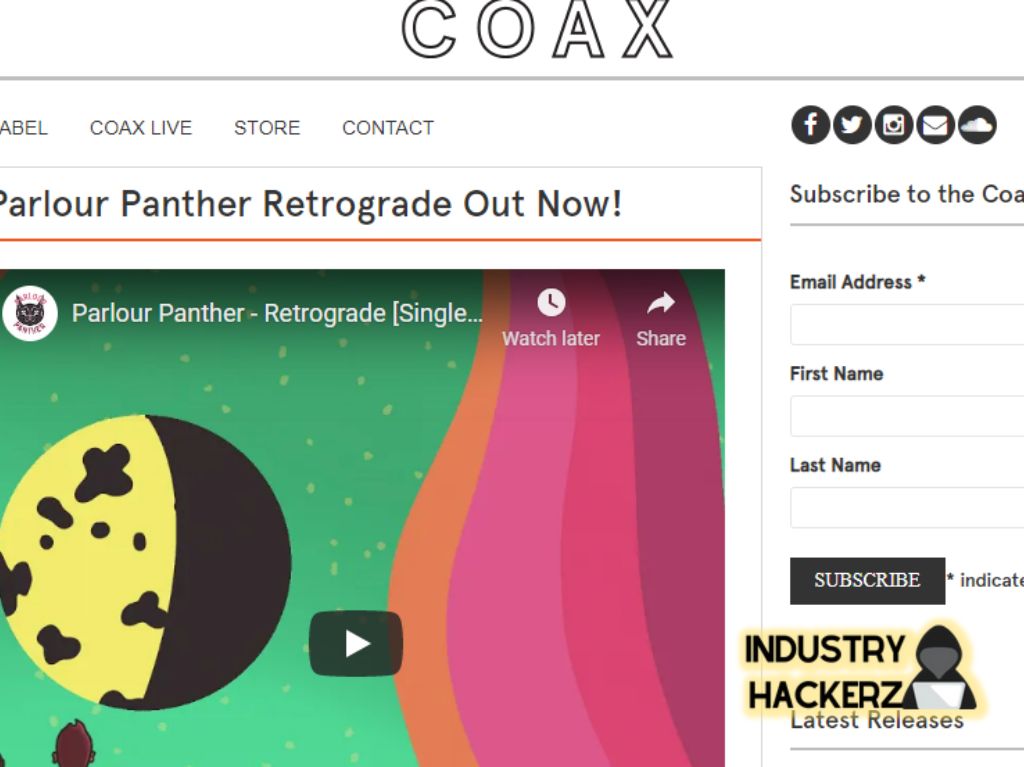Click the video title Parlour Panther - Retrograde
Viewport: 1024px width, 767px height.
coord(277,314)
